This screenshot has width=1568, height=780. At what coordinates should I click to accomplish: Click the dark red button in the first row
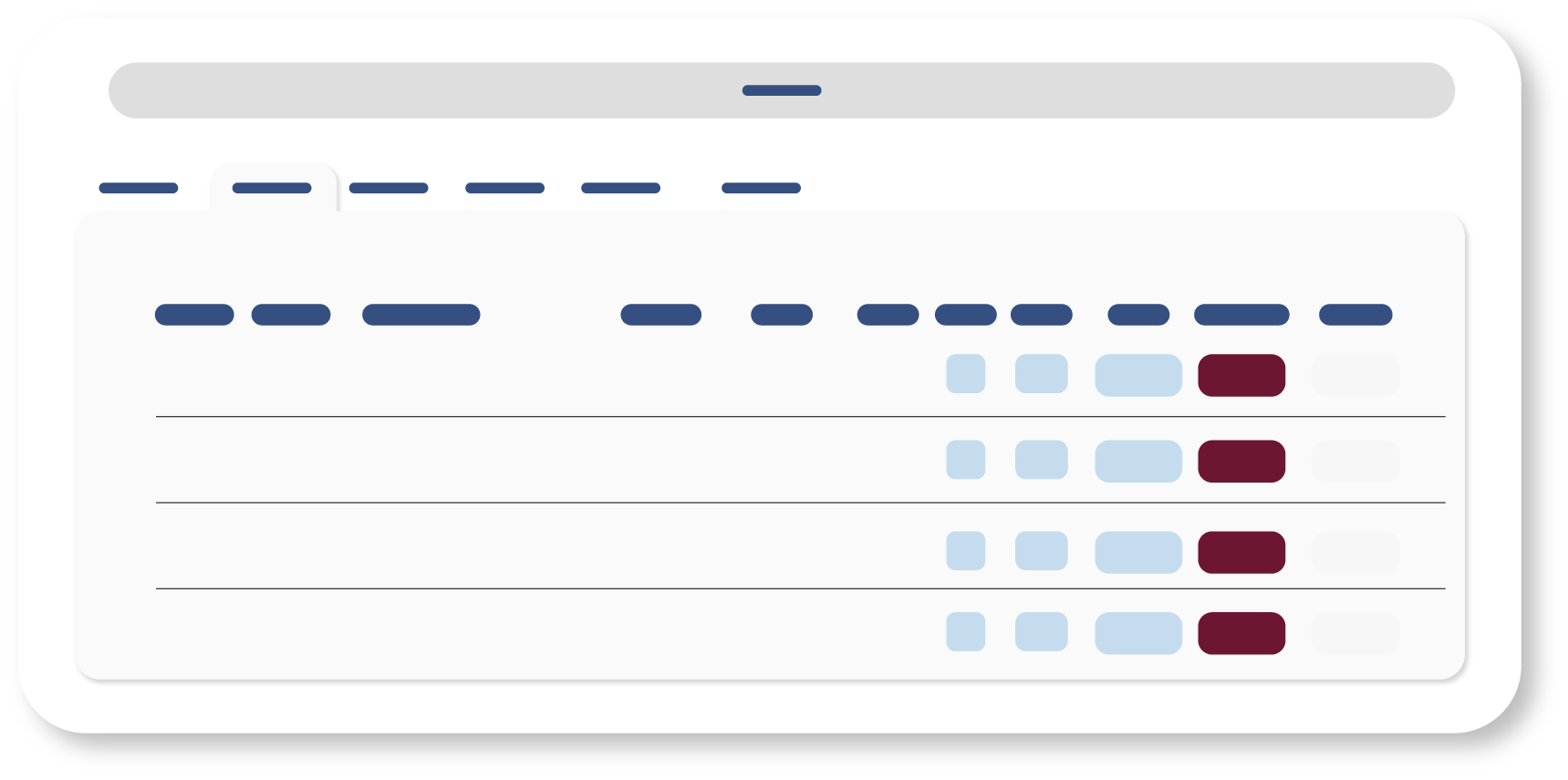(1241, 376)
